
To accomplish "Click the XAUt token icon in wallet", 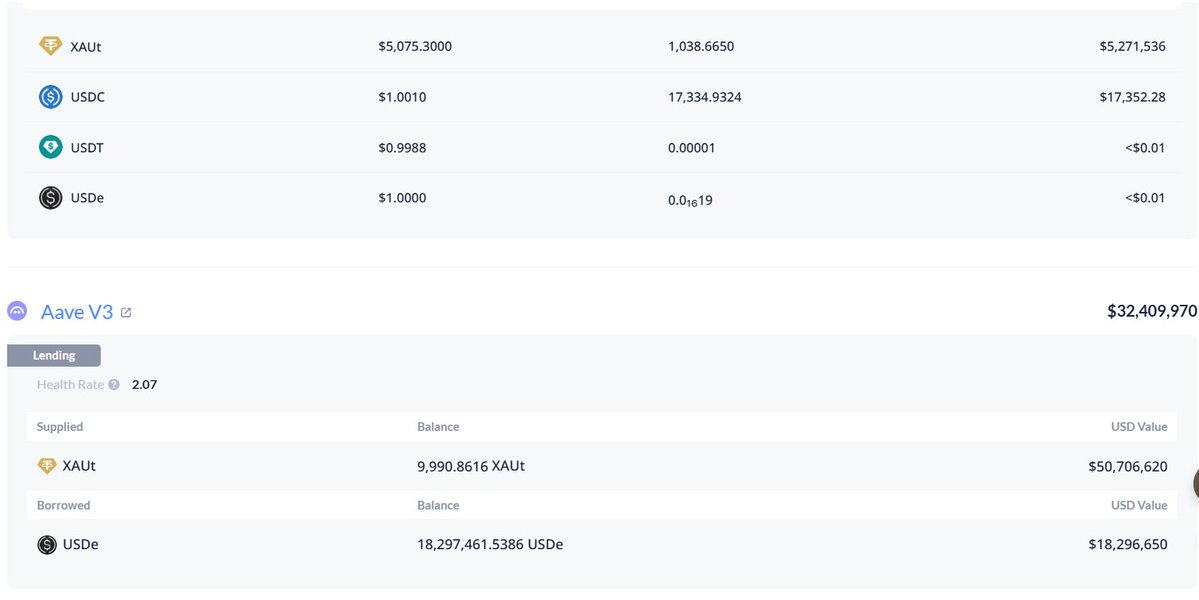I will tap(50, 46).
